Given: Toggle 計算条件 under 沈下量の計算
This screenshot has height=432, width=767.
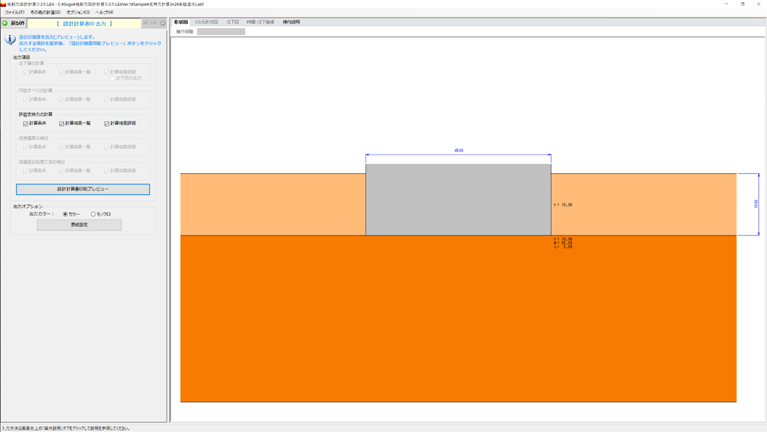Looking at the screenshot, I should [x=34, y=72].
